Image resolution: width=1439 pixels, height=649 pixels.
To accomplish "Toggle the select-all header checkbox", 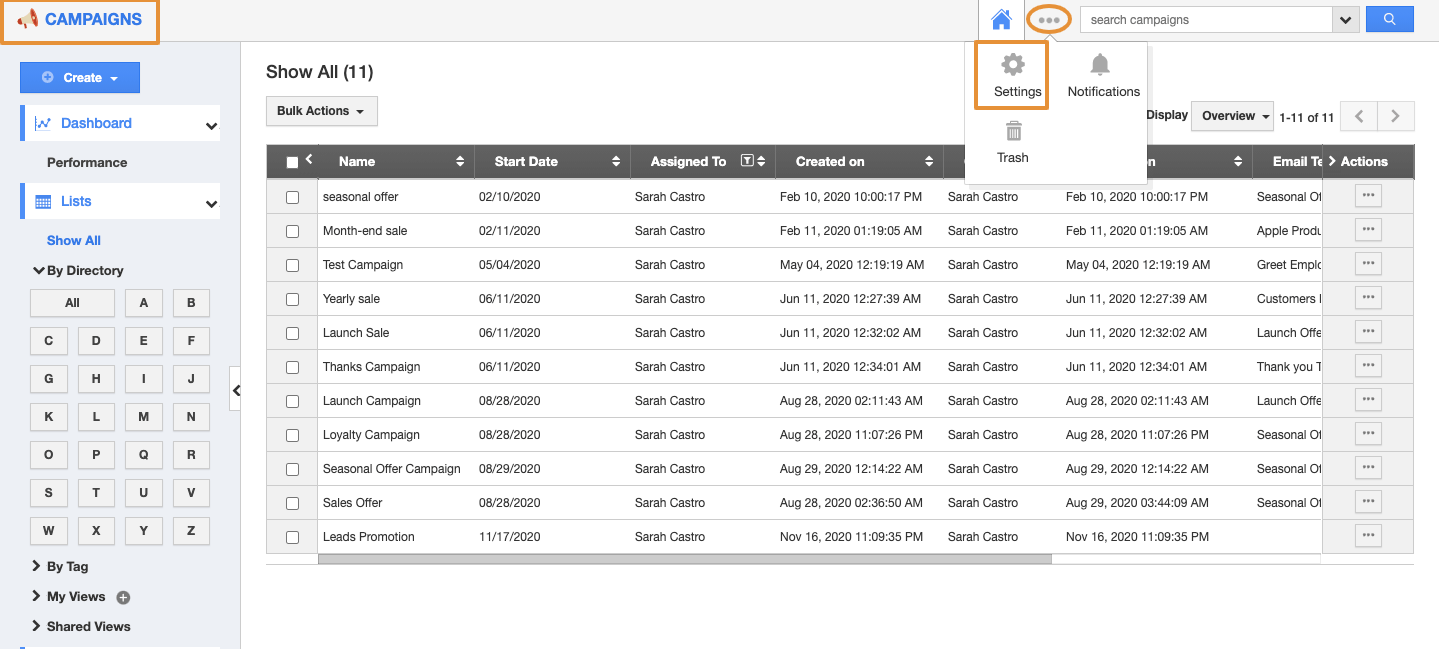I will [x=292, y=162].
